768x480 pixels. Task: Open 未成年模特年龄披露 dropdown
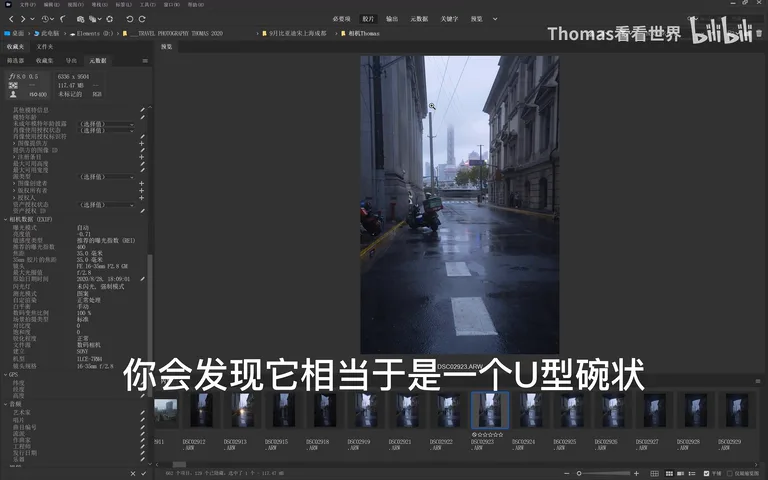click(106, 124)
